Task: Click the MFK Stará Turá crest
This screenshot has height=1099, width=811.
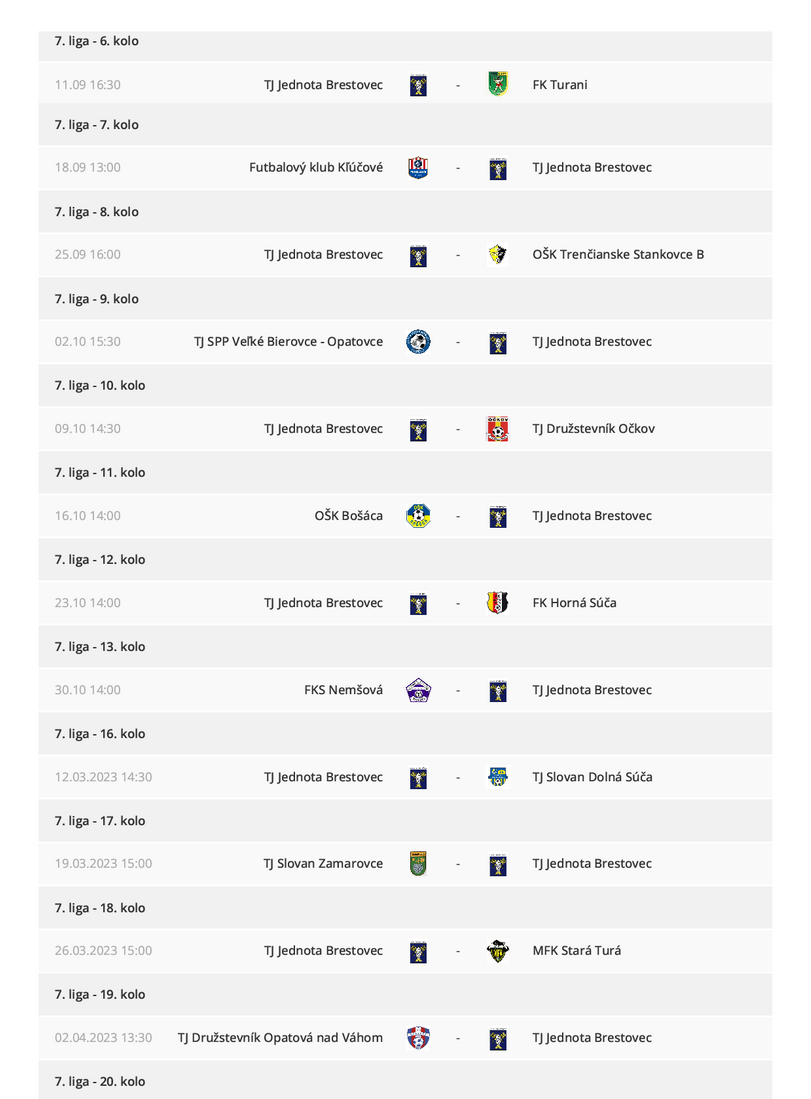Action: [498, 950]
